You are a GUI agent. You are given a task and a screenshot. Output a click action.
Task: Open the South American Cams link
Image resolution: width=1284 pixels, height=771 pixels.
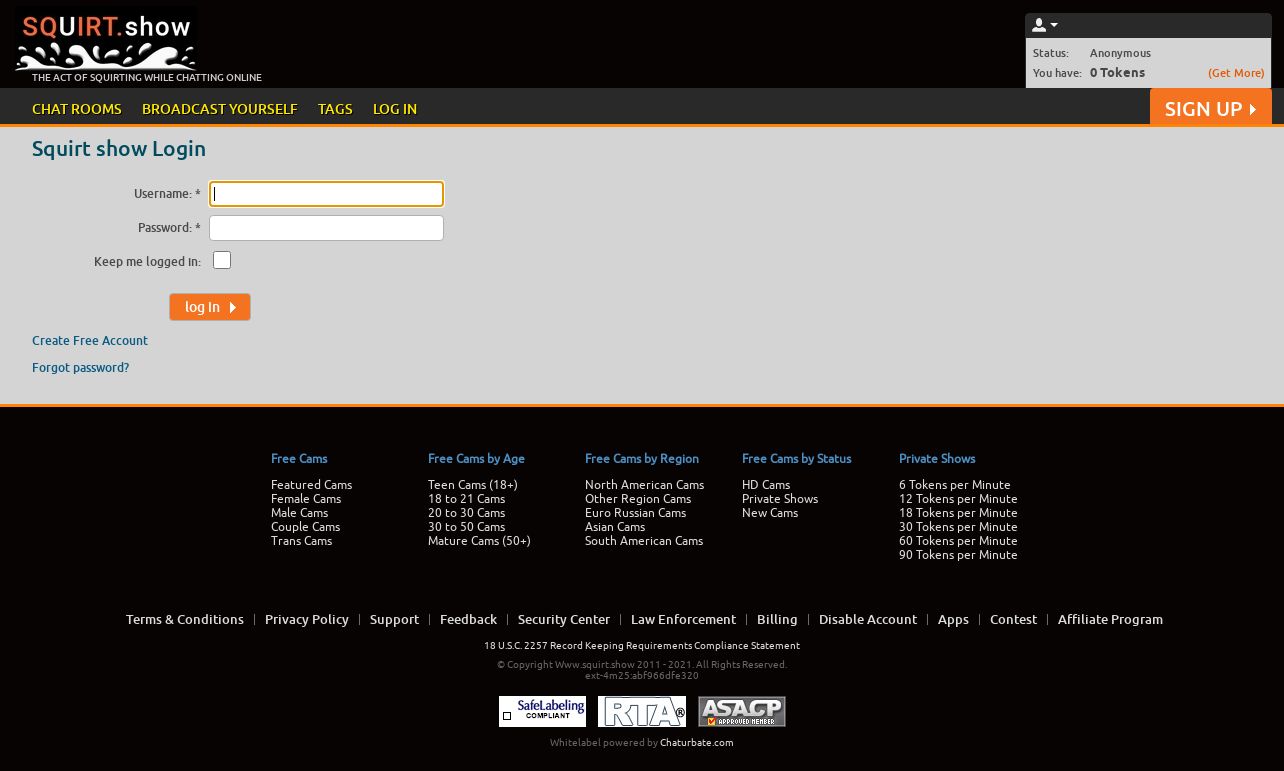coord(644,540)
